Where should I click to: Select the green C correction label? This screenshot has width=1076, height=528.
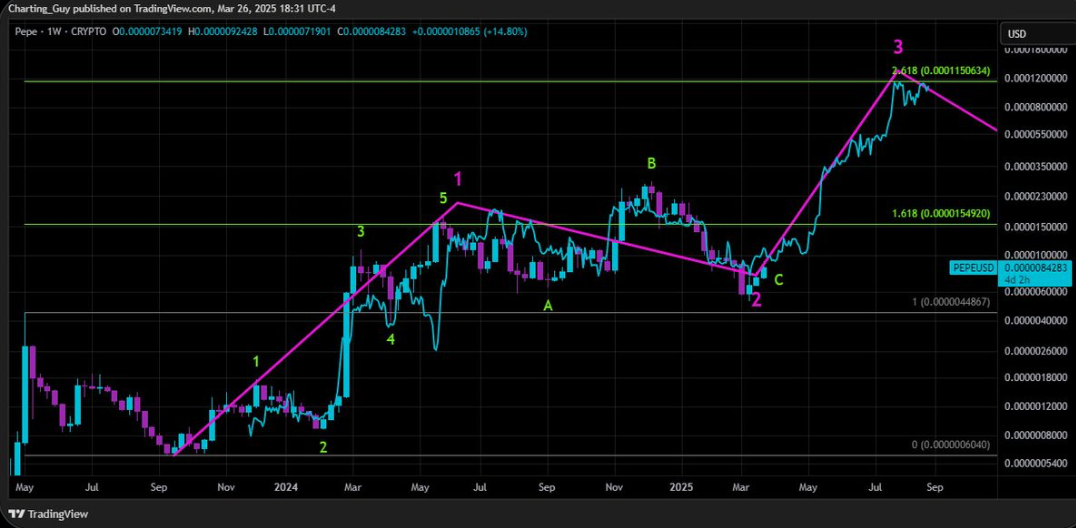tap(778, 280)
